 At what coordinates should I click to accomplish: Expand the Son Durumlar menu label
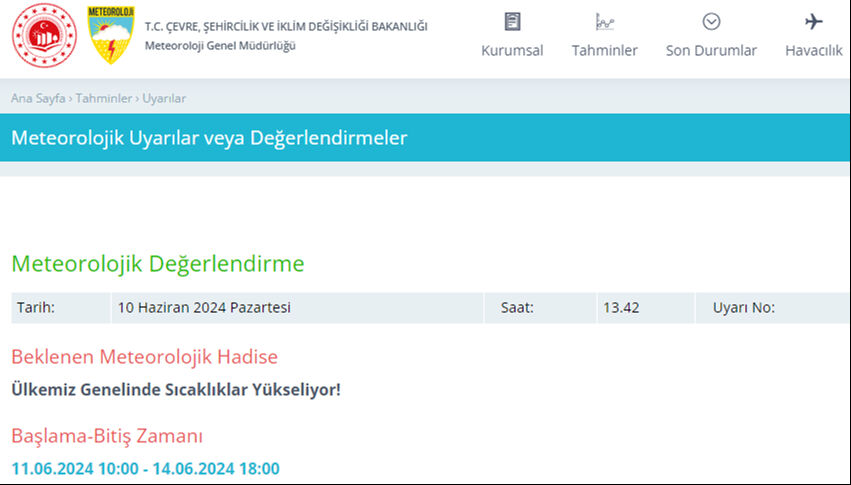tap(711, 50)
